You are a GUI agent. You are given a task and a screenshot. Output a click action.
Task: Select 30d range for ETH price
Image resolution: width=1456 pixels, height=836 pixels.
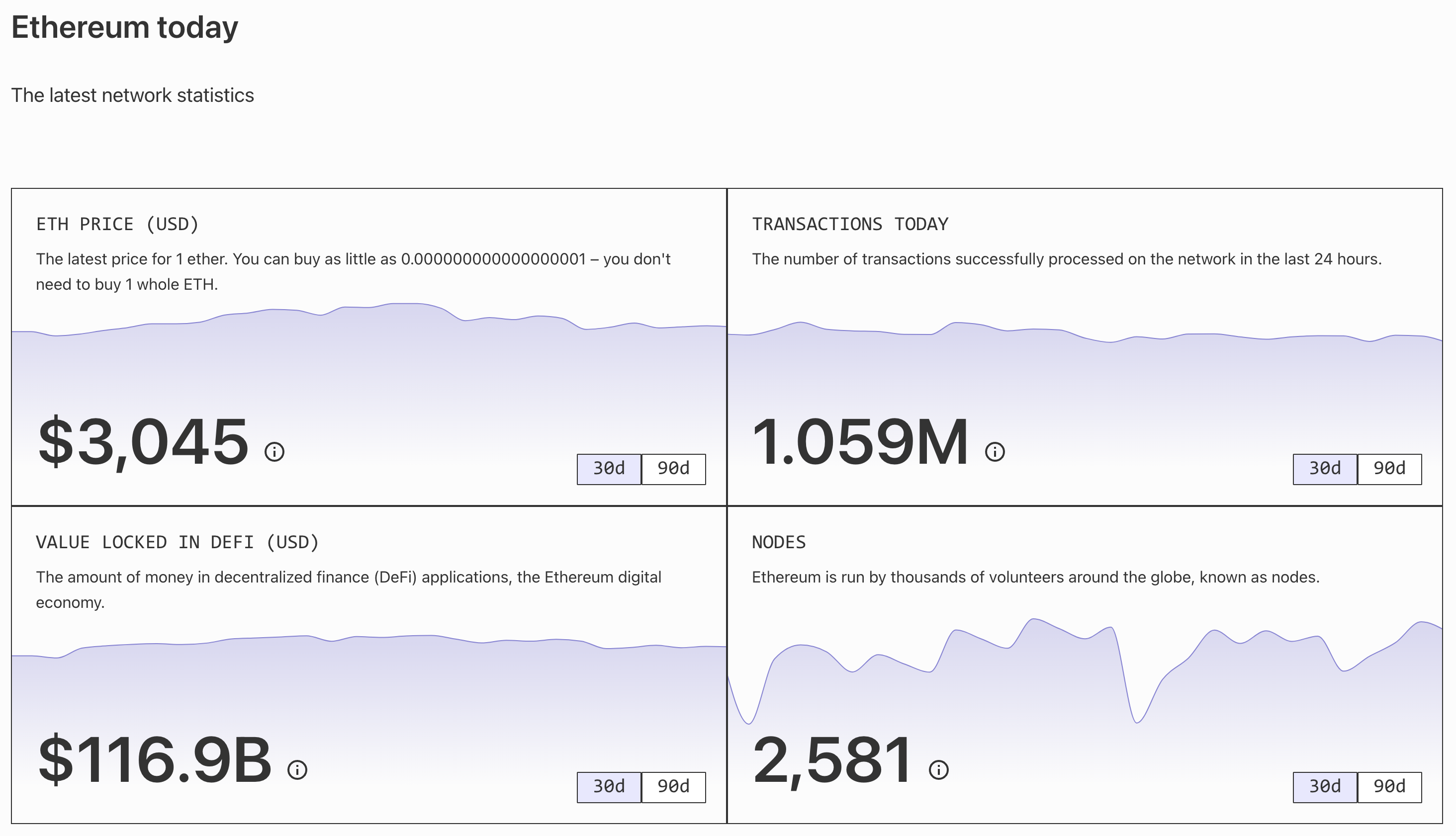click(609, 469)
